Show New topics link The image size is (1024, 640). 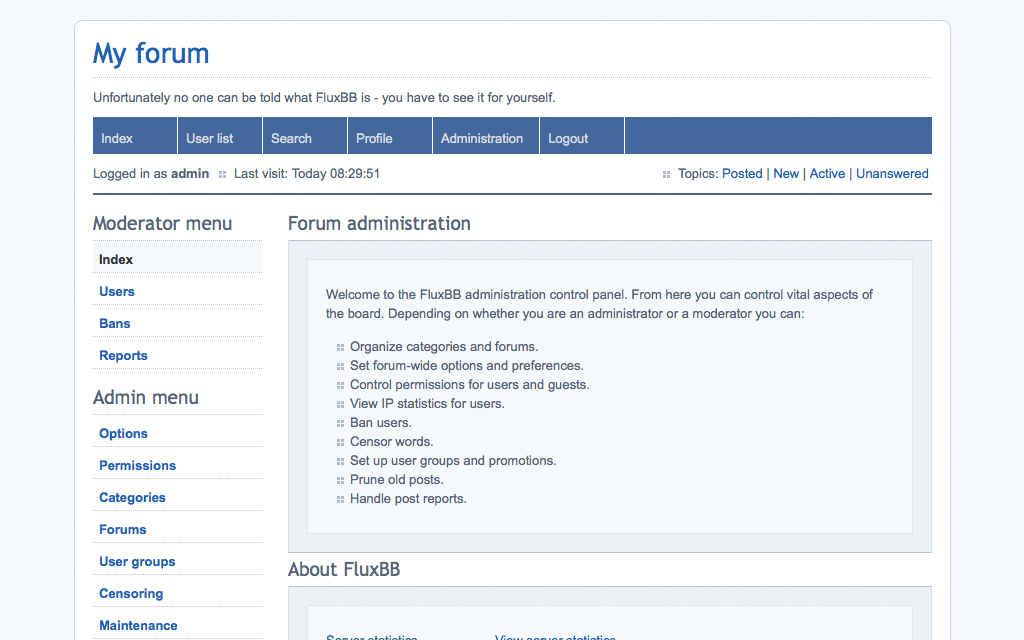click(x=786, y=173)
